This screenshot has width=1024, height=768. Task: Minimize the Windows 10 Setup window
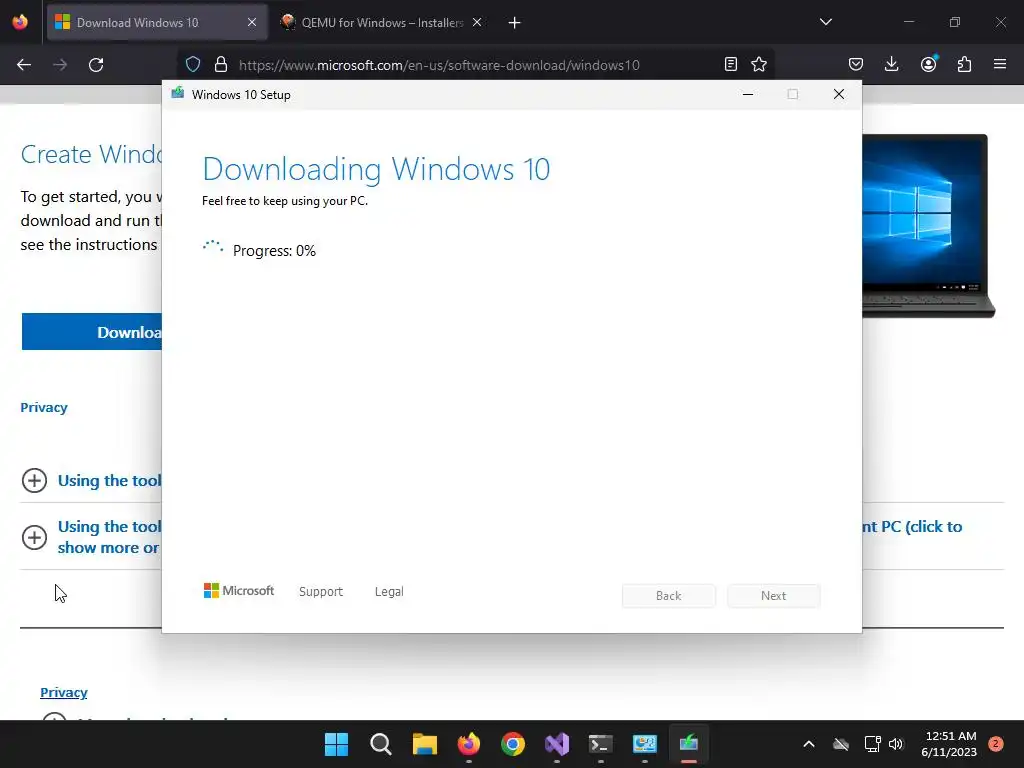tap(748, 94)
